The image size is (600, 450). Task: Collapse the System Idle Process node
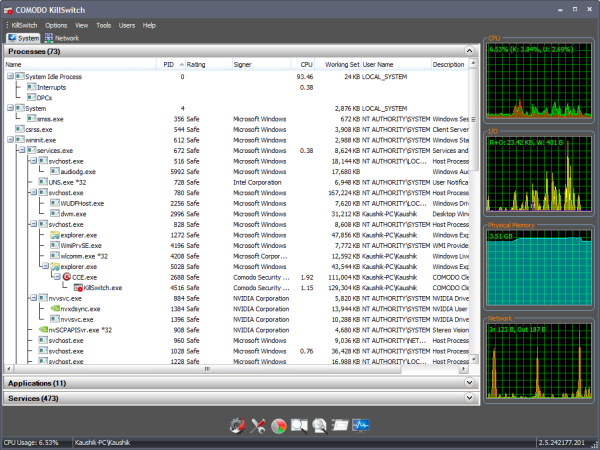pos(11,76)
